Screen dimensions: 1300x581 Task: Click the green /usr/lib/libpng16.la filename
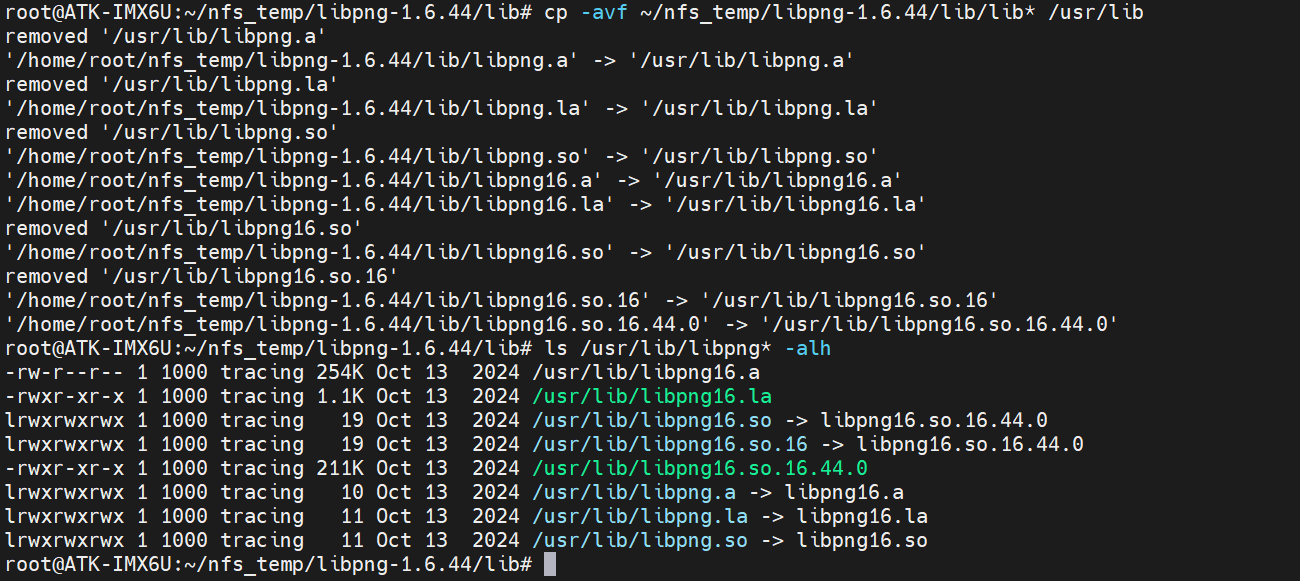click(x=652, y=396)
